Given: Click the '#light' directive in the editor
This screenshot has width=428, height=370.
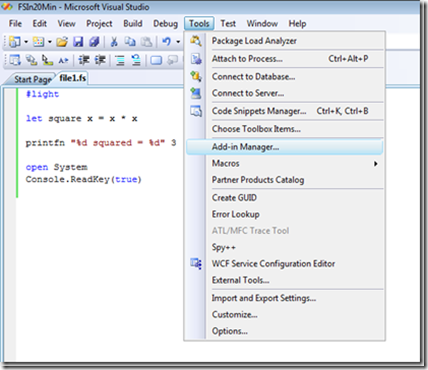Looking at the screenshot, I should [x=42, y=94].
